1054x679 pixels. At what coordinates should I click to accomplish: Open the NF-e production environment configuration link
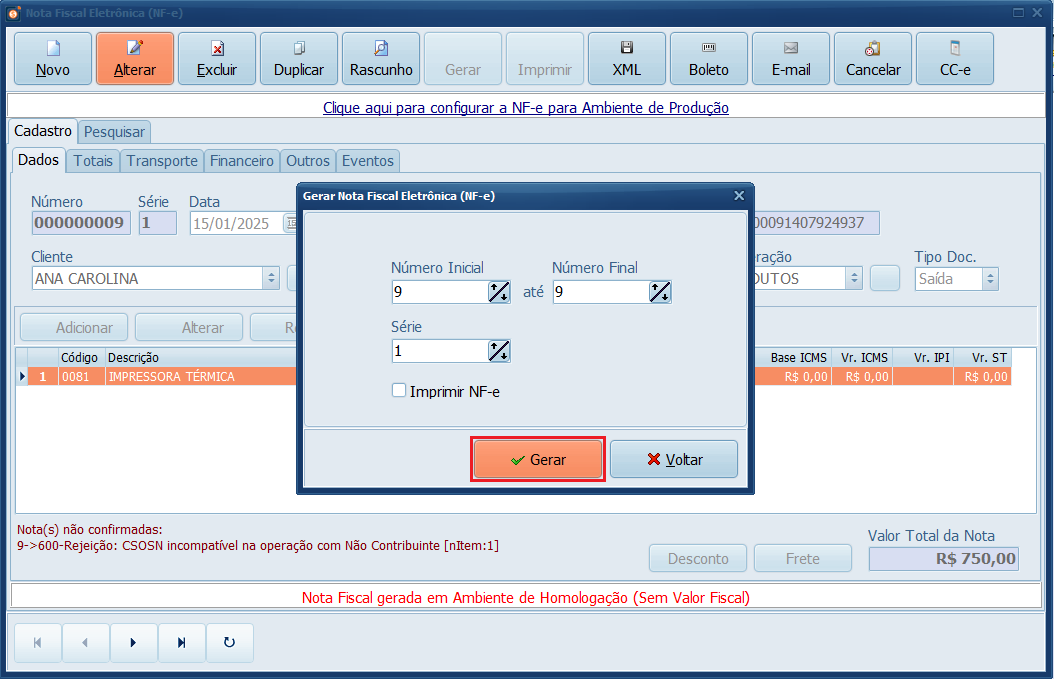coord(527,108)
